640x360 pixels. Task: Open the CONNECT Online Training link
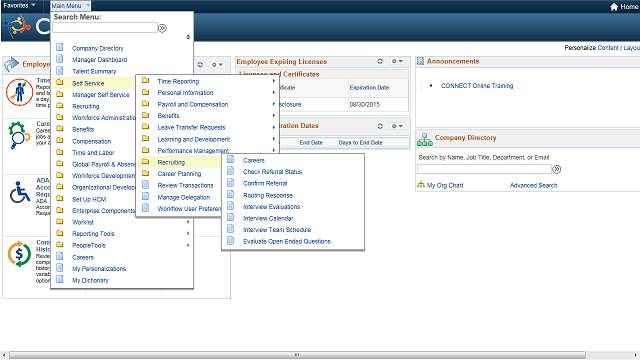(477, 86)
